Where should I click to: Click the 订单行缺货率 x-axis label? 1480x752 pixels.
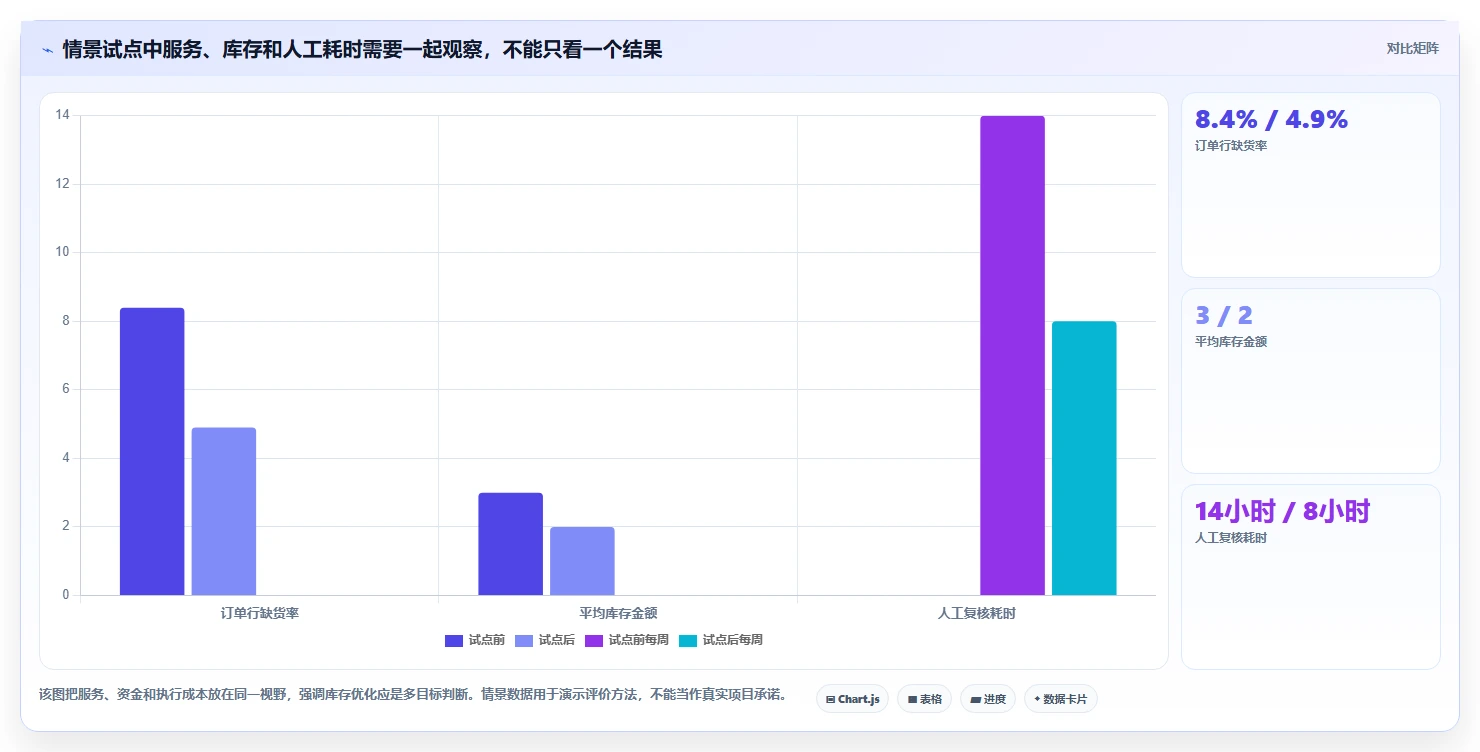(x=260, y=613)
